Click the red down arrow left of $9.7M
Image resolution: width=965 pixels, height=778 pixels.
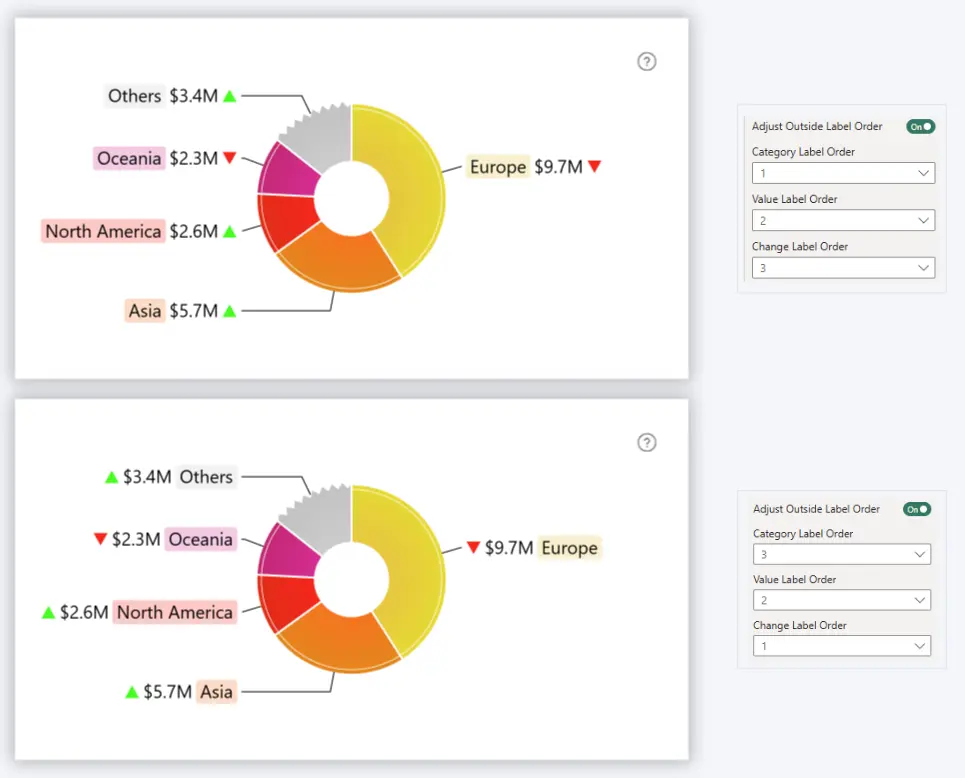(473, 548)
